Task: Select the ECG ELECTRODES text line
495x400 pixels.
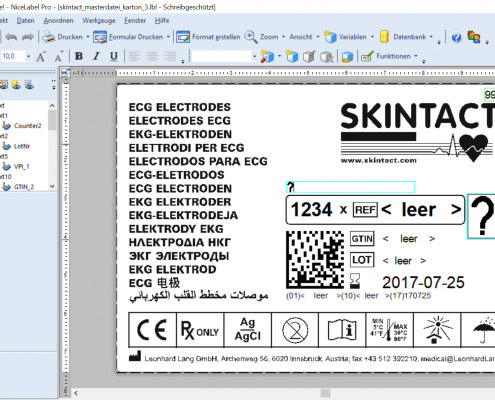Action: pyautogui.click(x=180, y=107)
